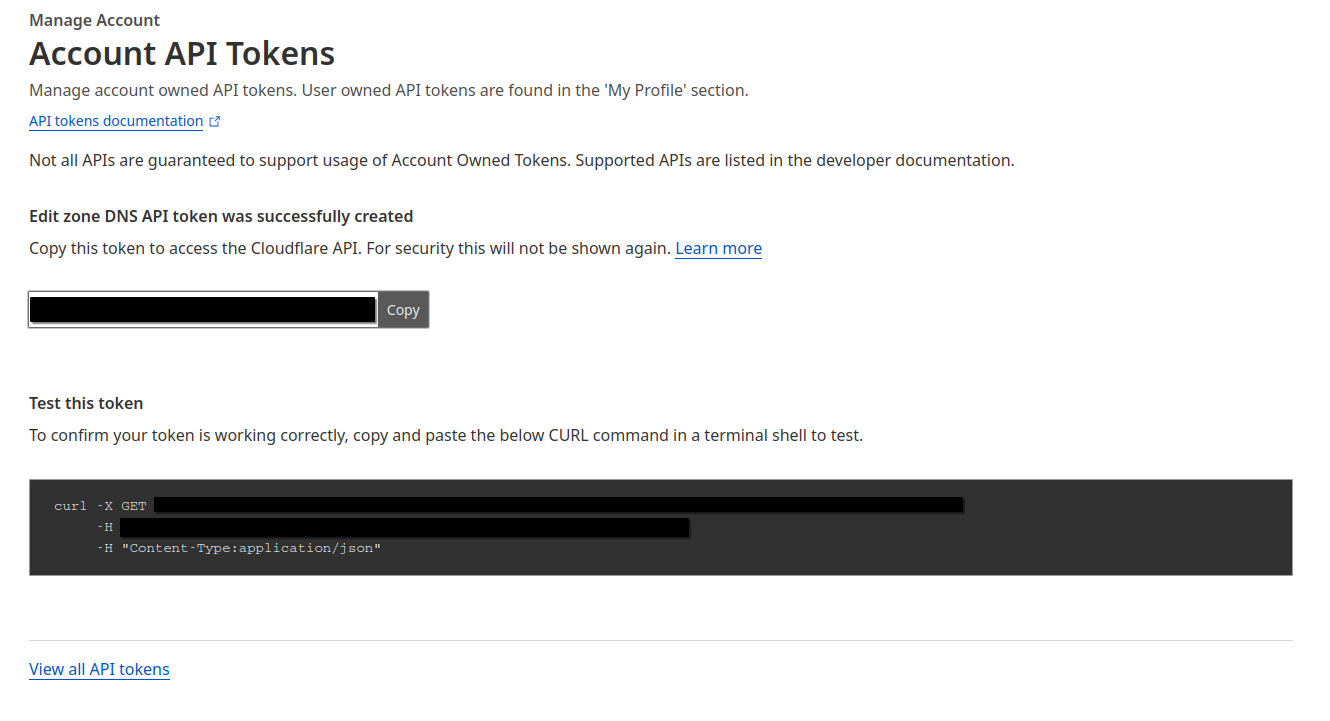Follow the Learn more link
Screen dimensions: 1330x721
[x=718, y=248]
